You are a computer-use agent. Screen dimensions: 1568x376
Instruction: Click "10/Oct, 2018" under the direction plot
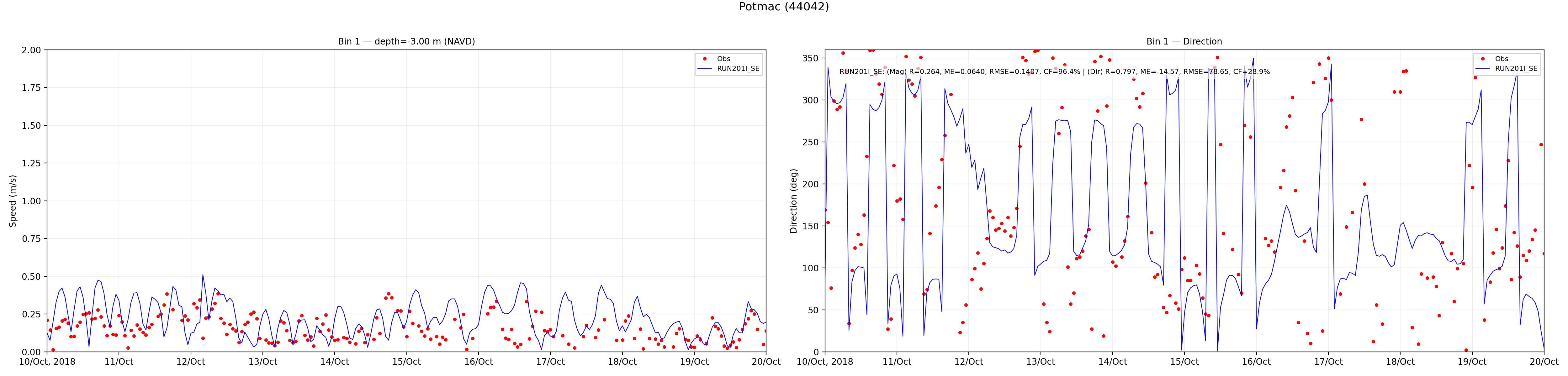[825, 362]
